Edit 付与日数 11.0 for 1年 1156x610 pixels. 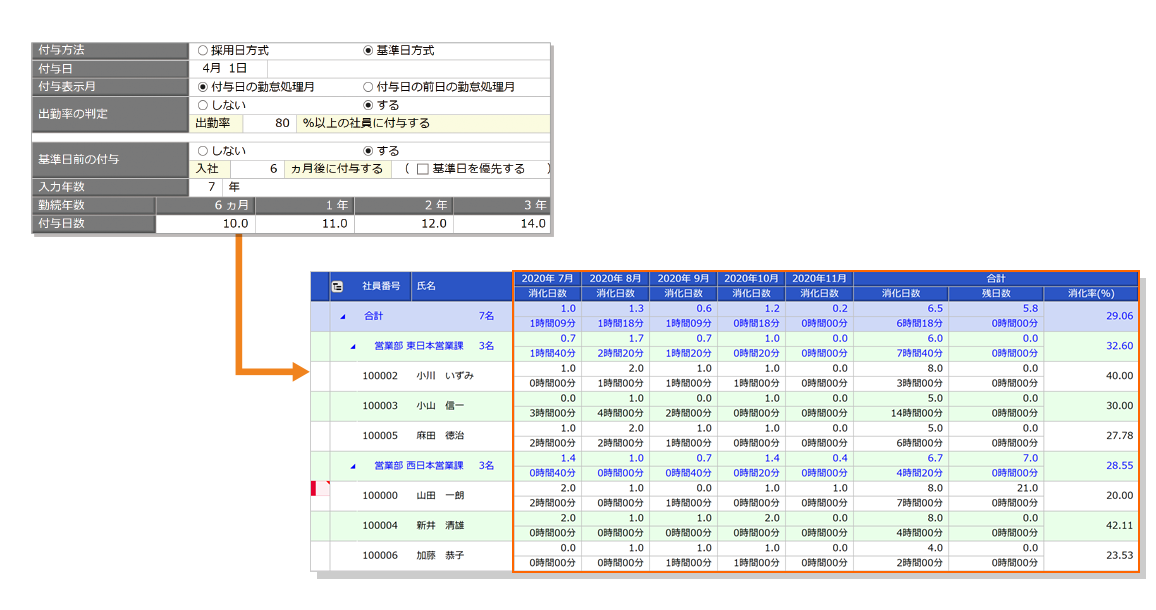[304, 223]
